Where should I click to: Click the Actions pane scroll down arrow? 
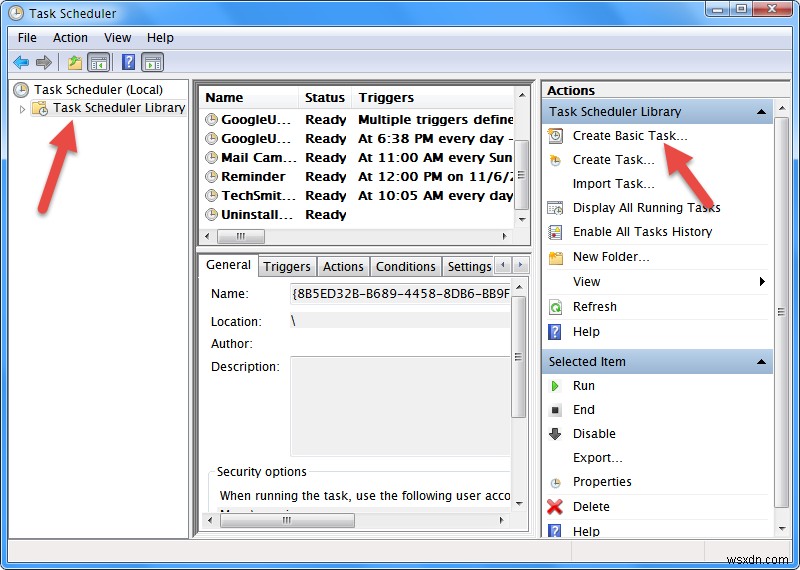[x=782, y=529]
